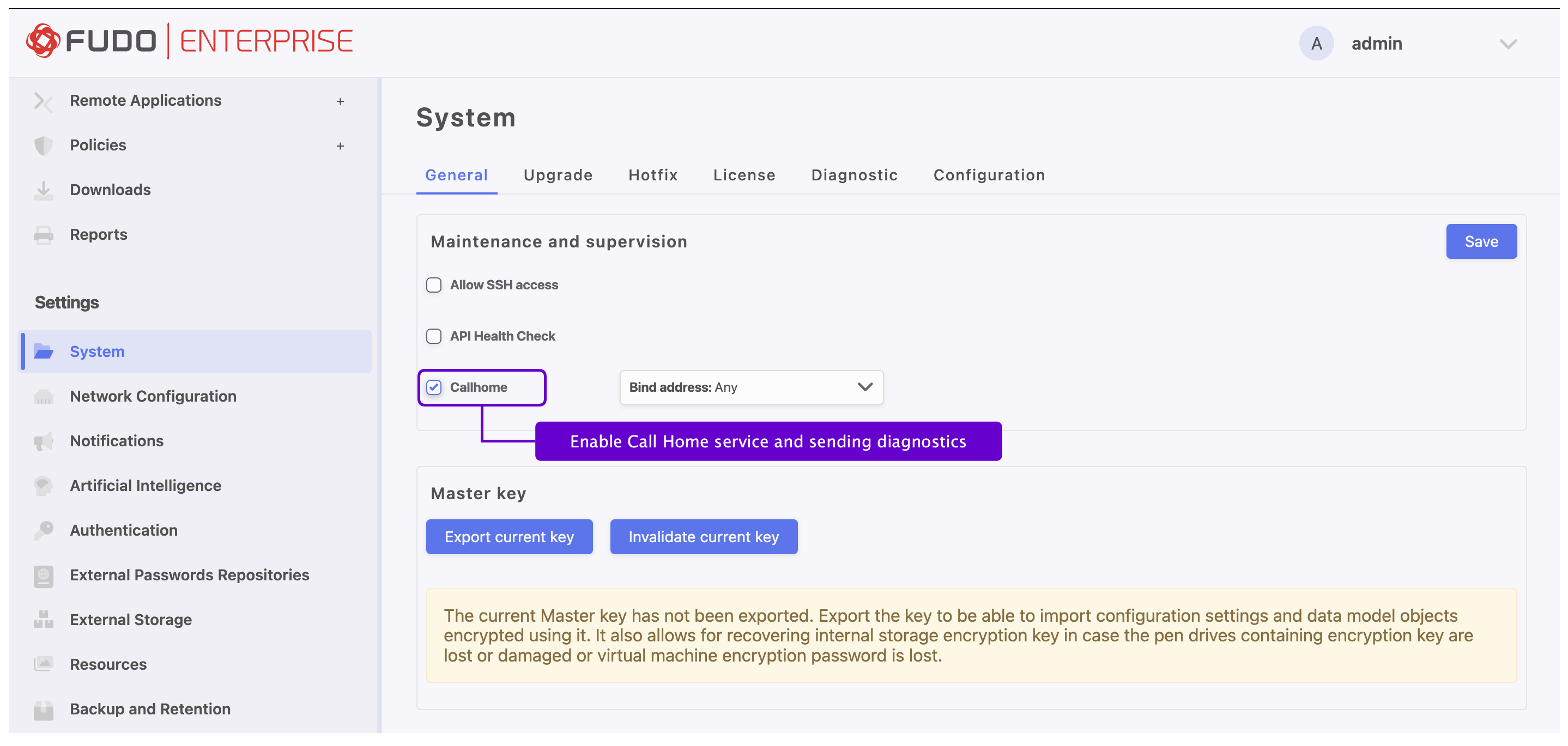Open Notifications settings
This screenshot has width=1568, height=746.
pos(117,442)
